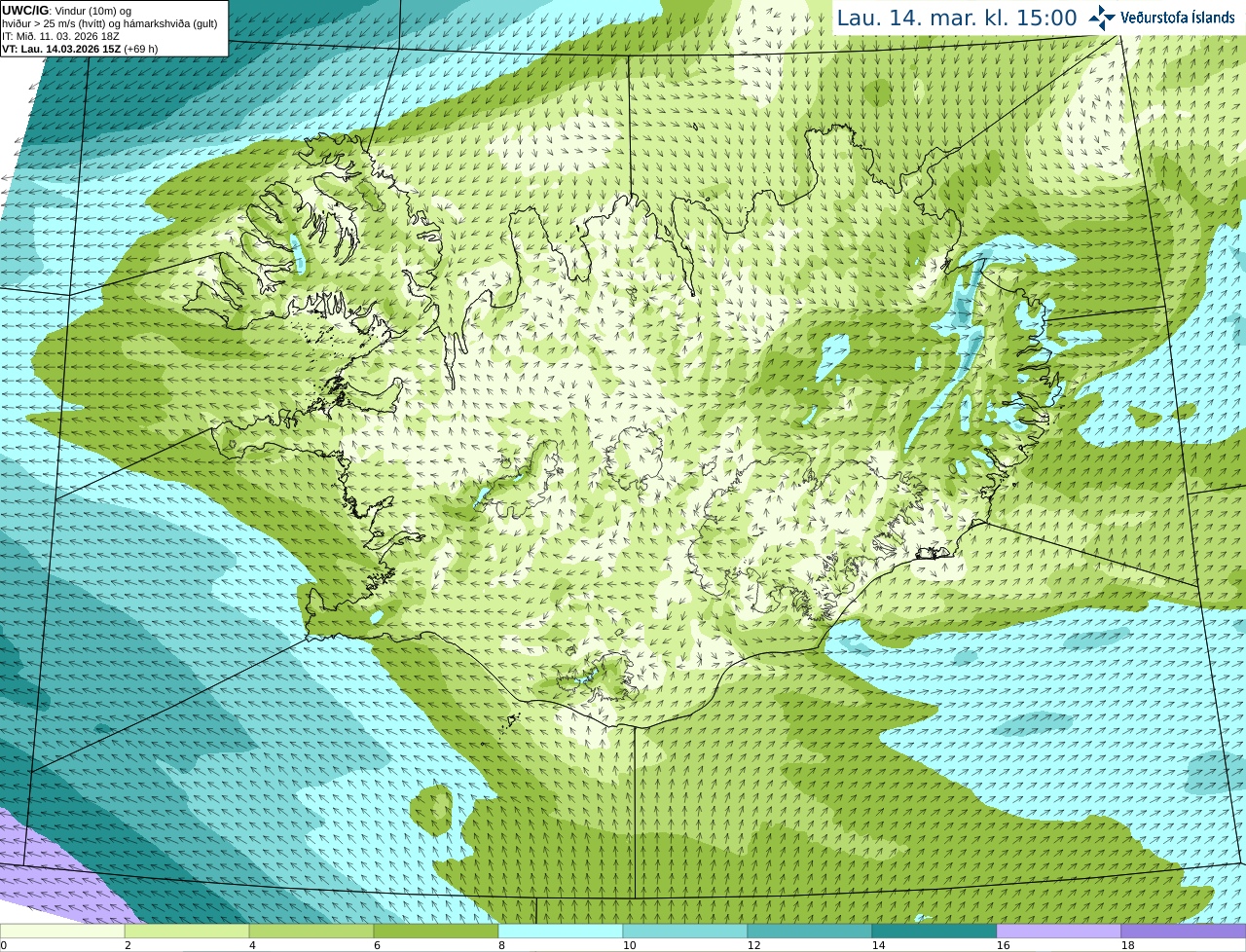
Task: Click the legend scale label 8
Action: 501,945
